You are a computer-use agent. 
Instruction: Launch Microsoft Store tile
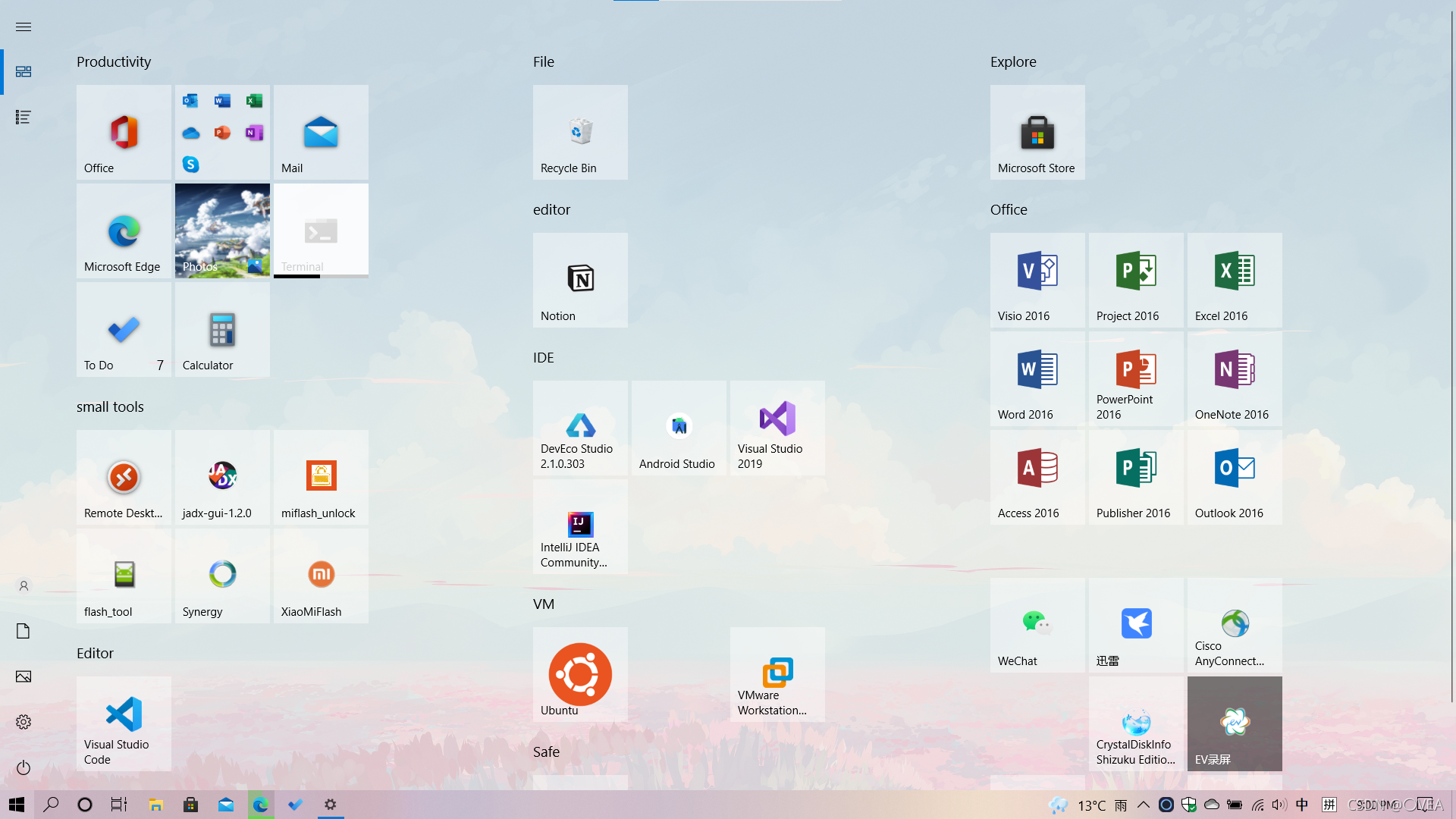tap(1037, 132)
